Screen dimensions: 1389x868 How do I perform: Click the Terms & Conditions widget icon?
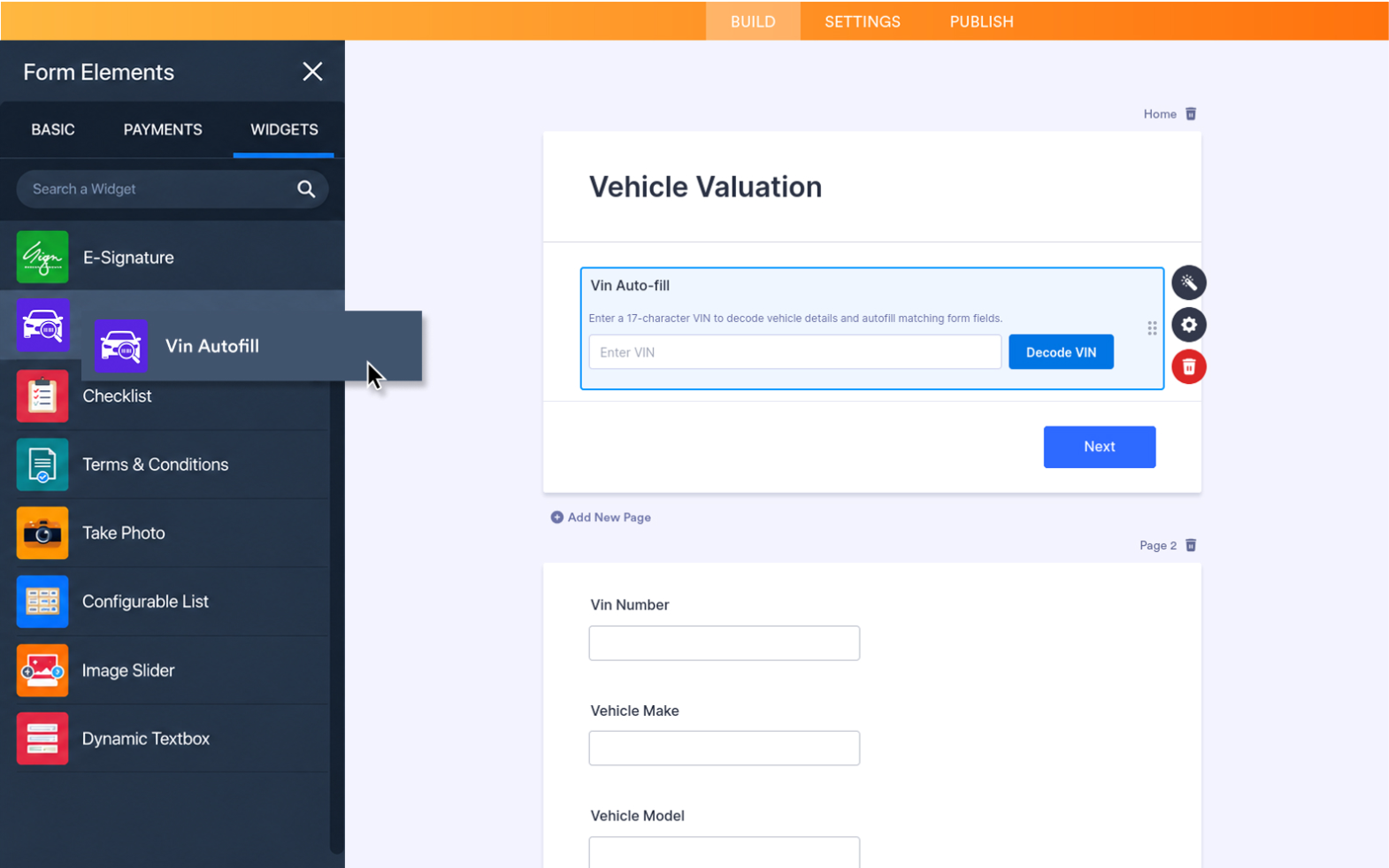(42, 465)
